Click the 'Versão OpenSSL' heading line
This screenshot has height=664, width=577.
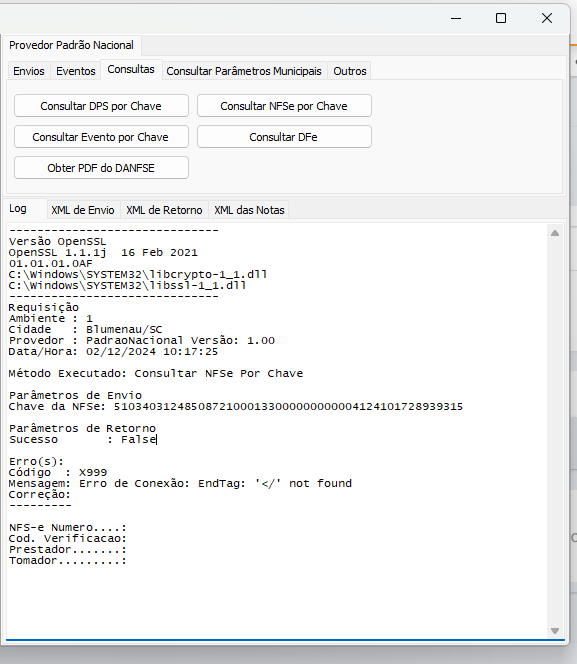click(58, 241)
